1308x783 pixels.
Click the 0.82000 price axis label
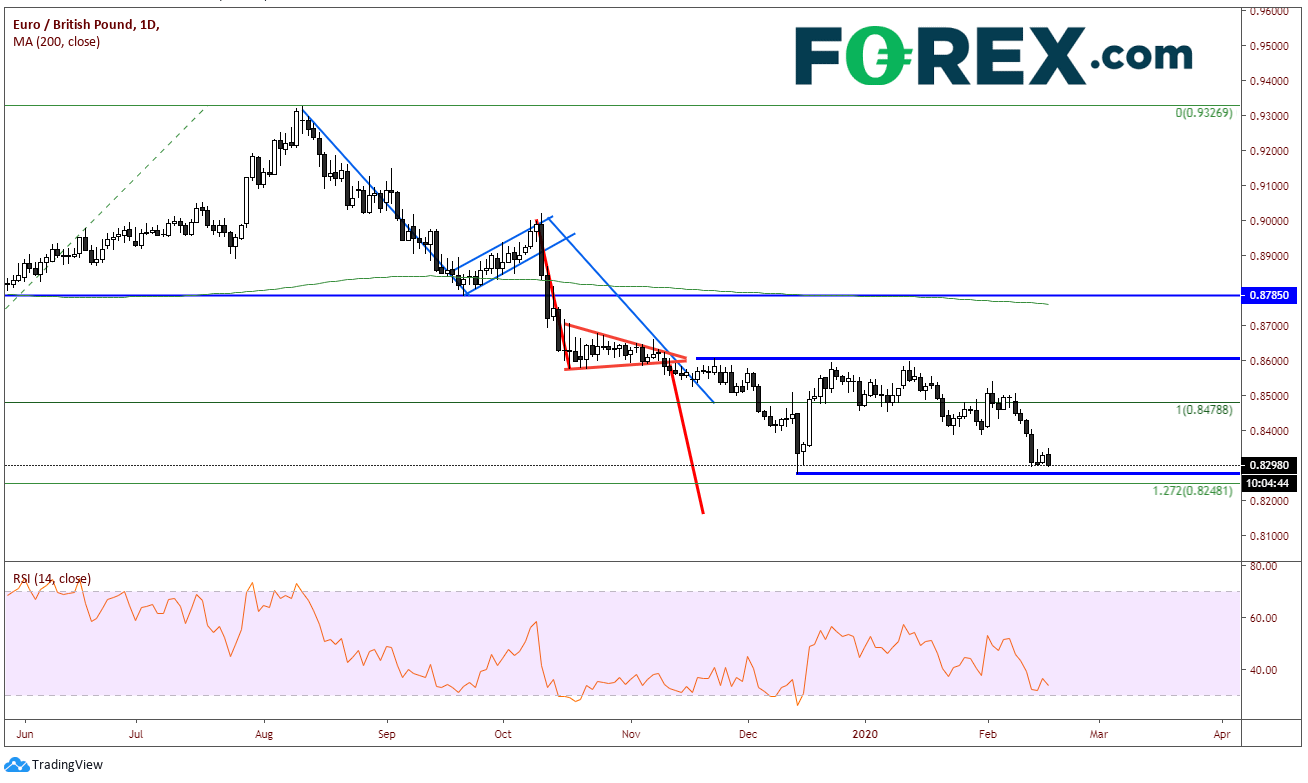1267,501
